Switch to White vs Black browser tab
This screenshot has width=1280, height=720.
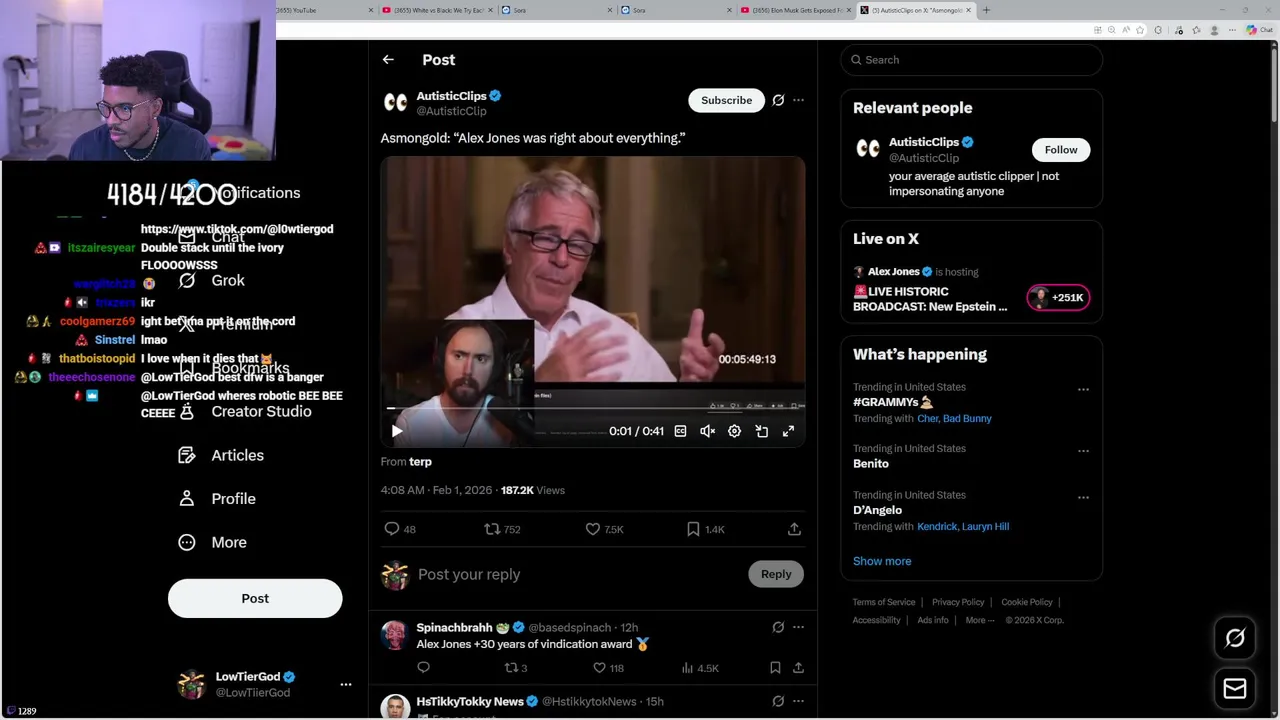(436, 10)
